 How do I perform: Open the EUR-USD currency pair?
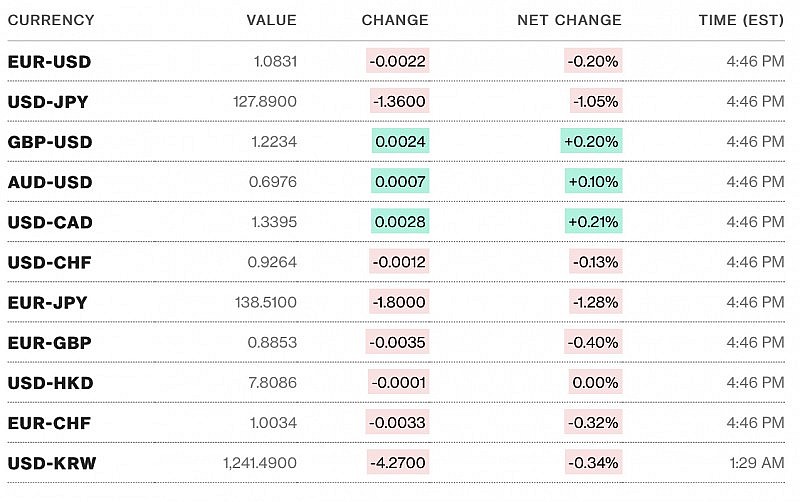tap(49, 62)
